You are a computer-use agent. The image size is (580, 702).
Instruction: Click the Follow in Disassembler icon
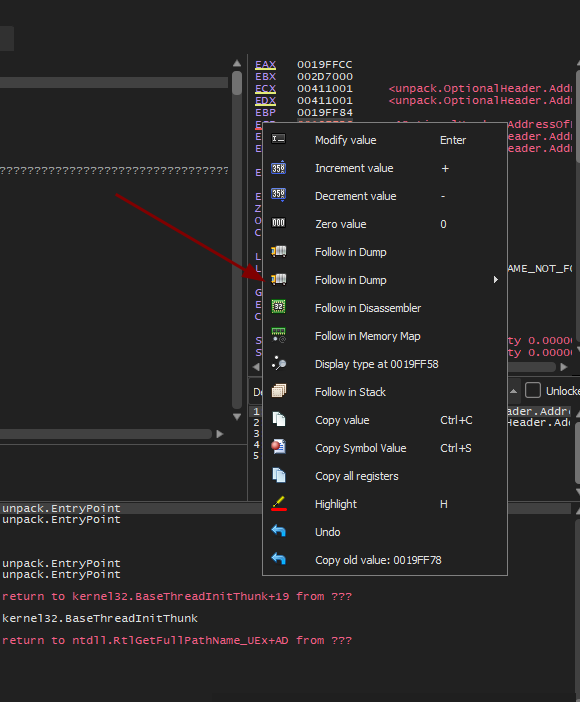[x=278, y=307]
